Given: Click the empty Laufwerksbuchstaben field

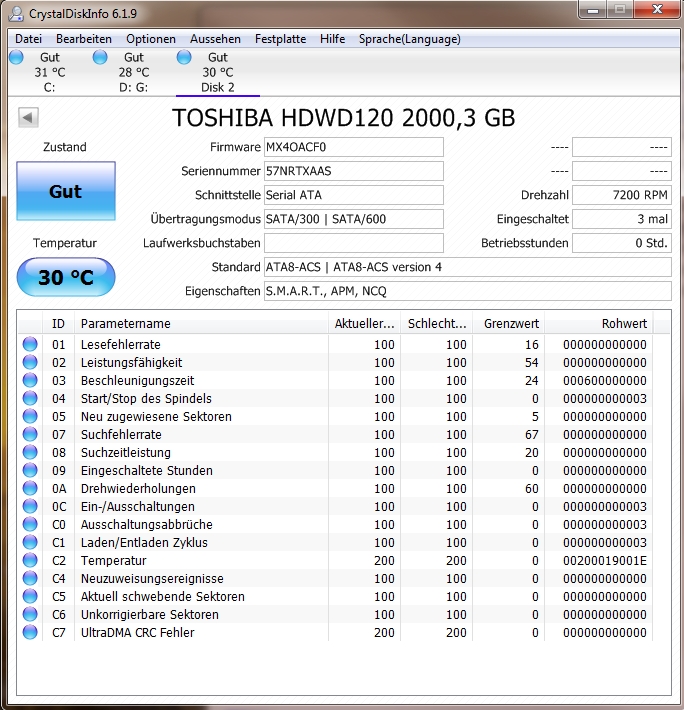Looking at the screenshot, I should [354, 243].
